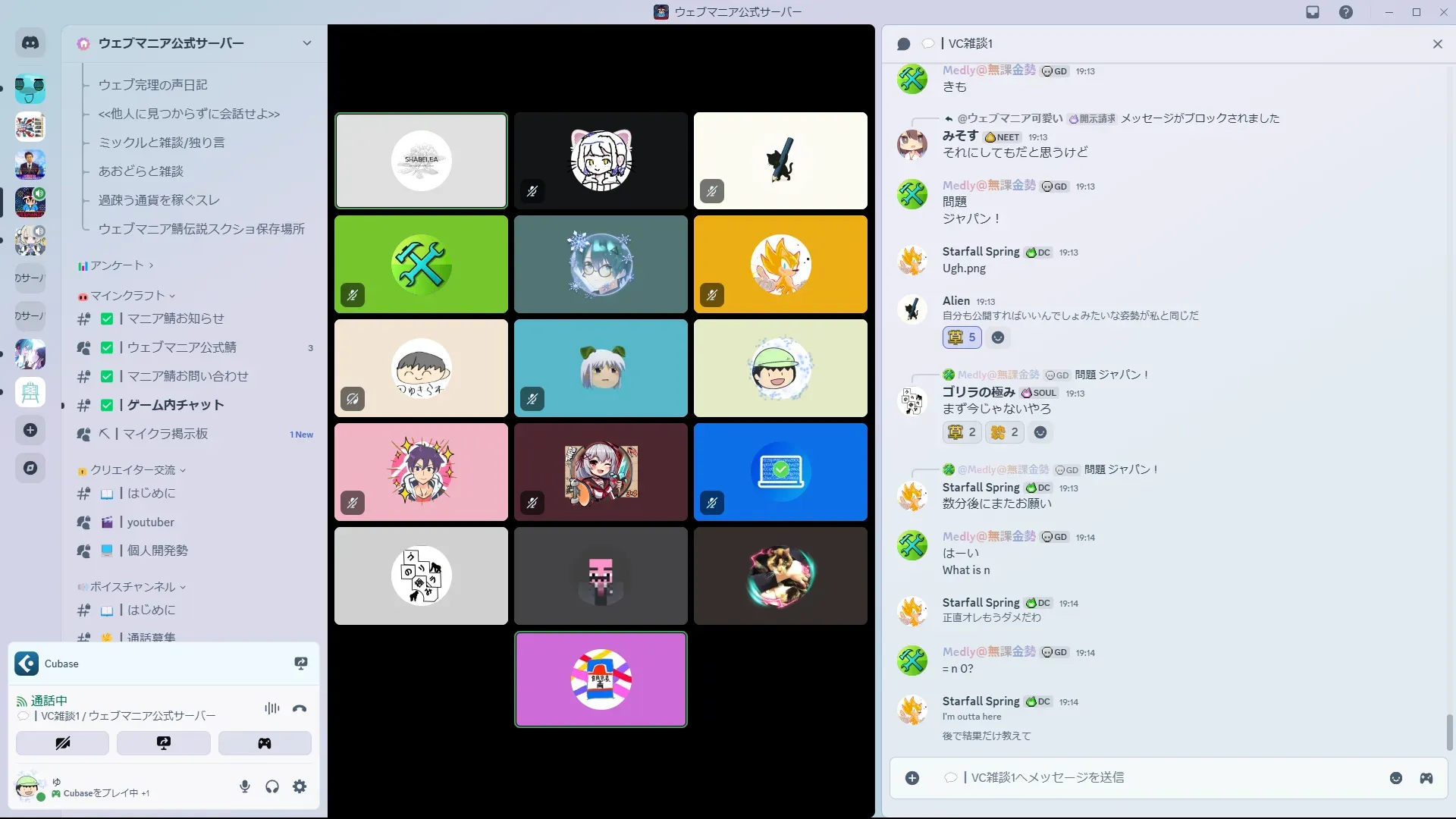
Task: Disconnect from the voice call
Action: (300, 708)
